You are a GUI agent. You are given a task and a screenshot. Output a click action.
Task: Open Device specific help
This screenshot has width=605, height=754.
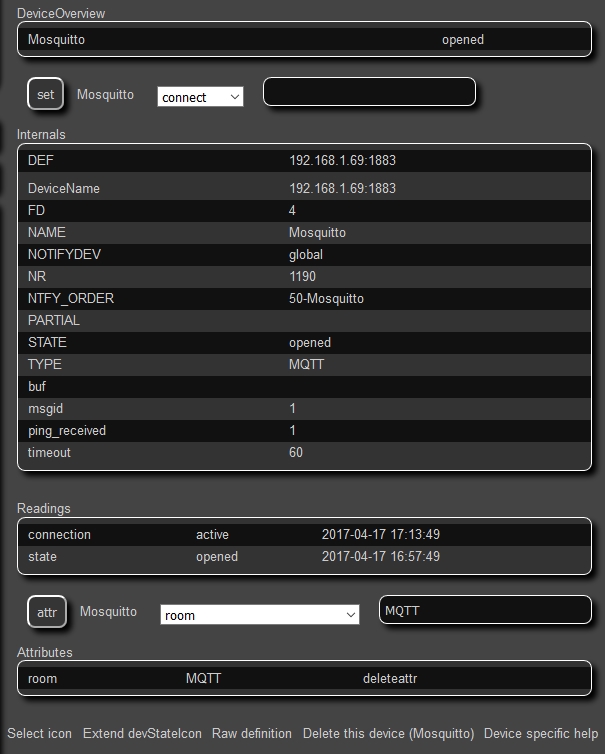541,733
